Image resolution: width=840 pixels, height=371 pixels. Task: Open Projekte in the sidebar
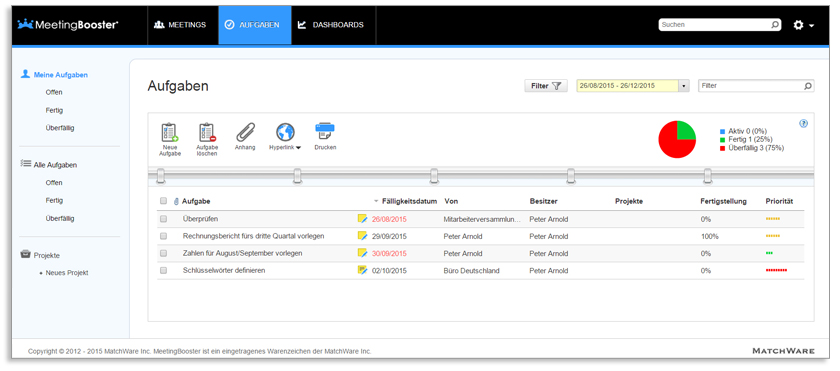46,255
